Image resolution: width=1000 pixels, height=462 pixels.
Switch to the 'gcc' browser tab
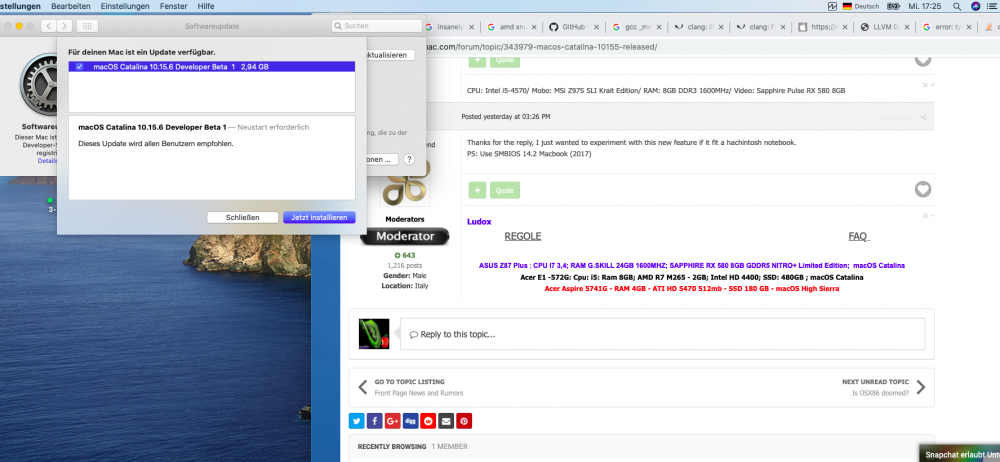(637, 27)
